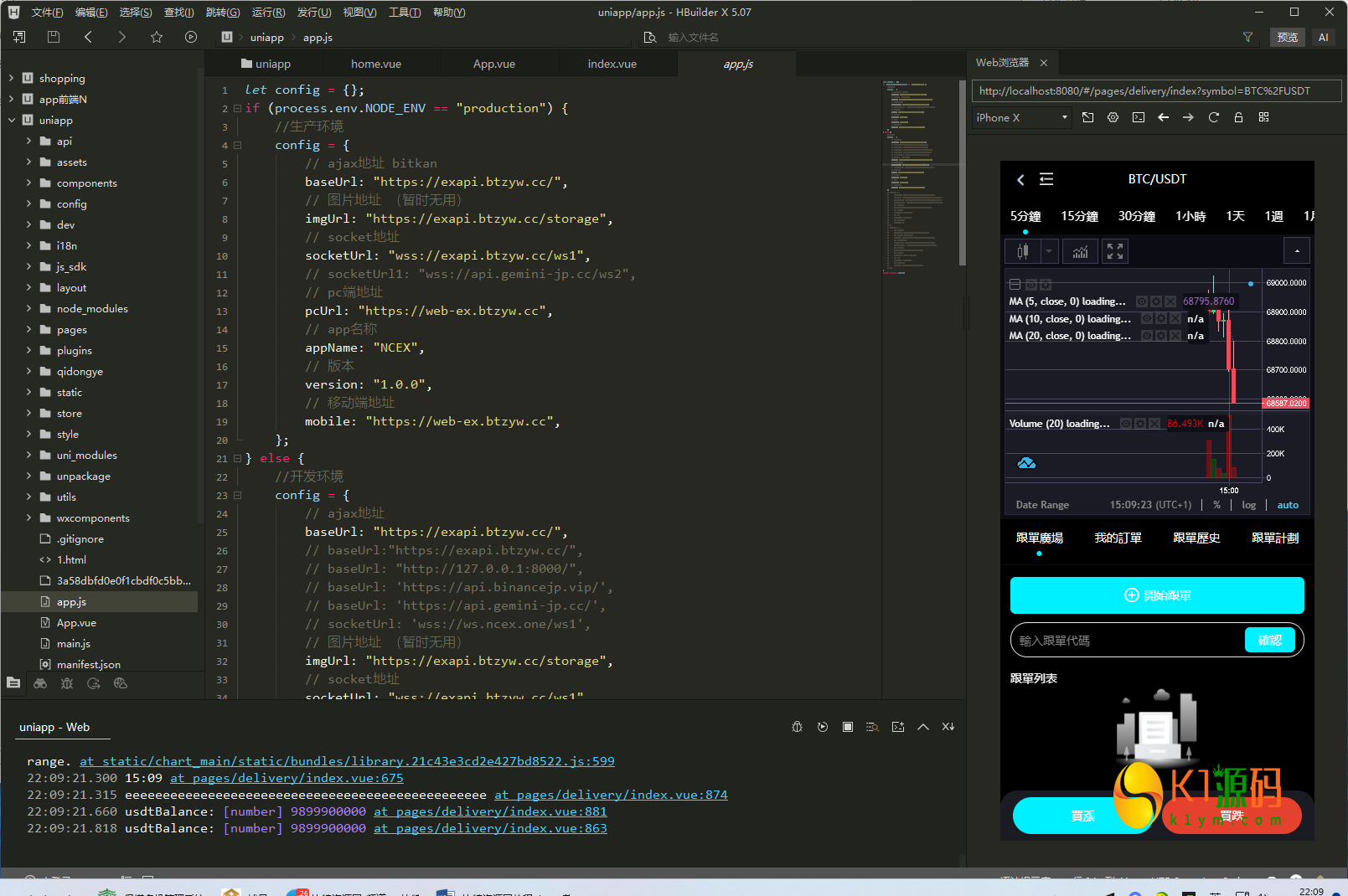The image size is (1348, 896).
Task: Open the web browser settings gear icon
Action: [1113, 117]
